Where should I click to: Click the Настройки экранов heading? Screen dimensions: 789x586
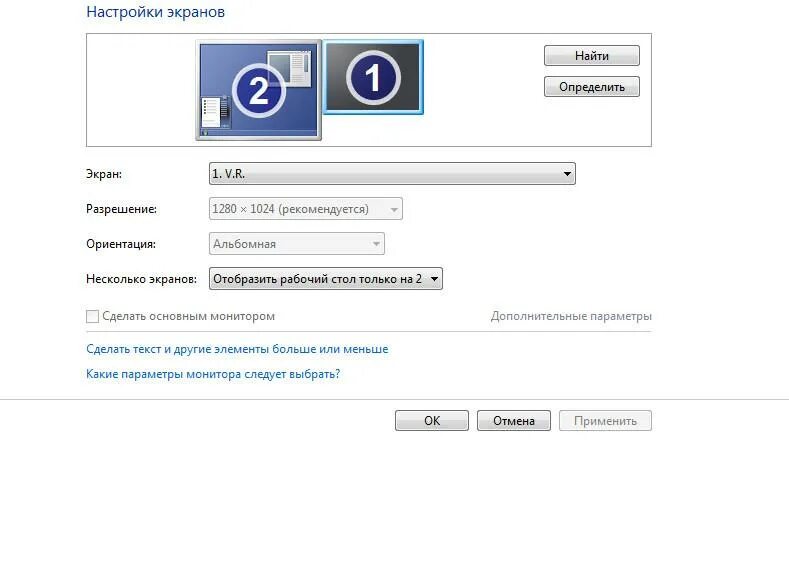155,12
